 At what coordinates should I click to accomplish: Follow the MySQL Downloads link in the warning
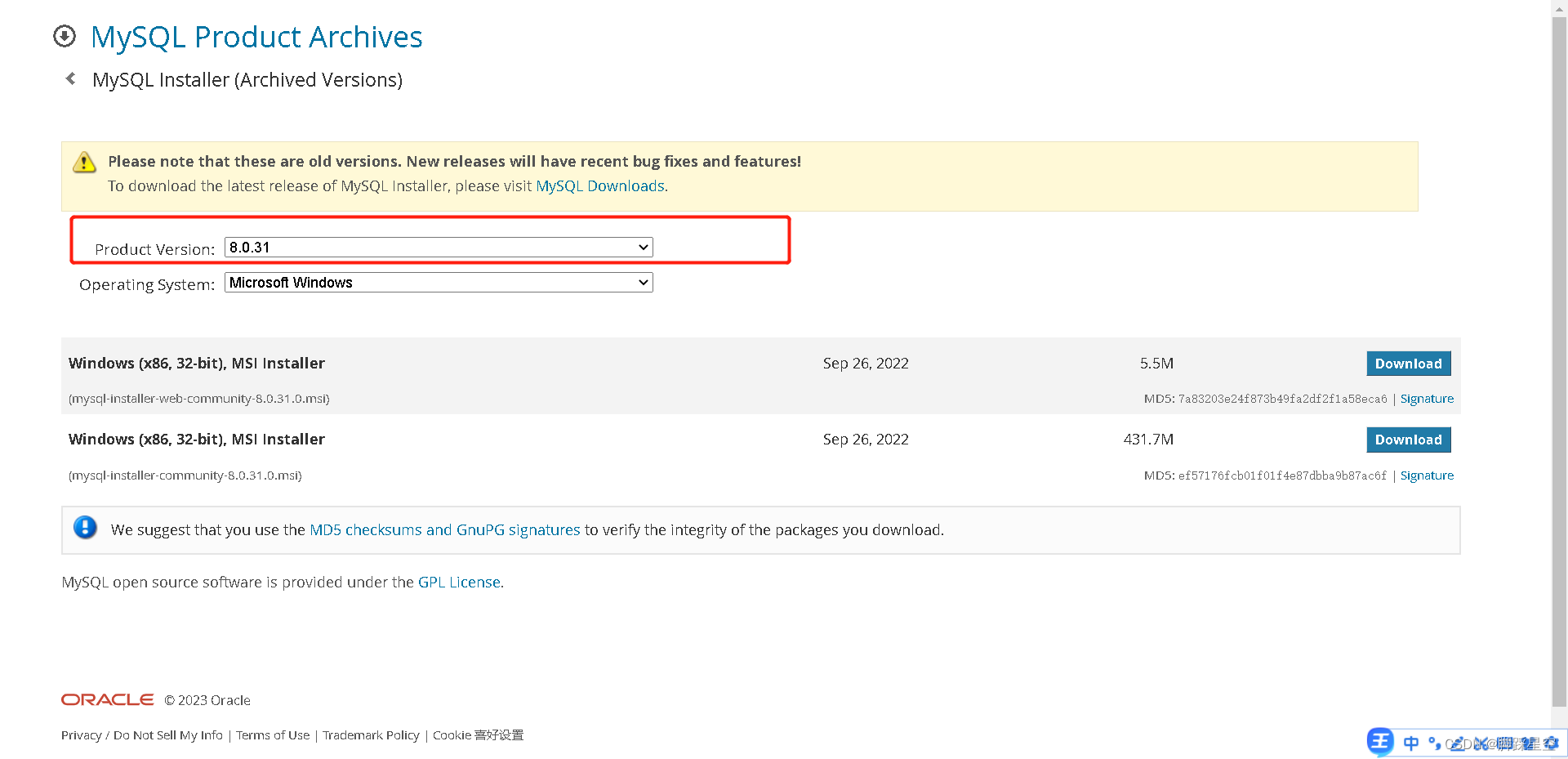(600, 186)
